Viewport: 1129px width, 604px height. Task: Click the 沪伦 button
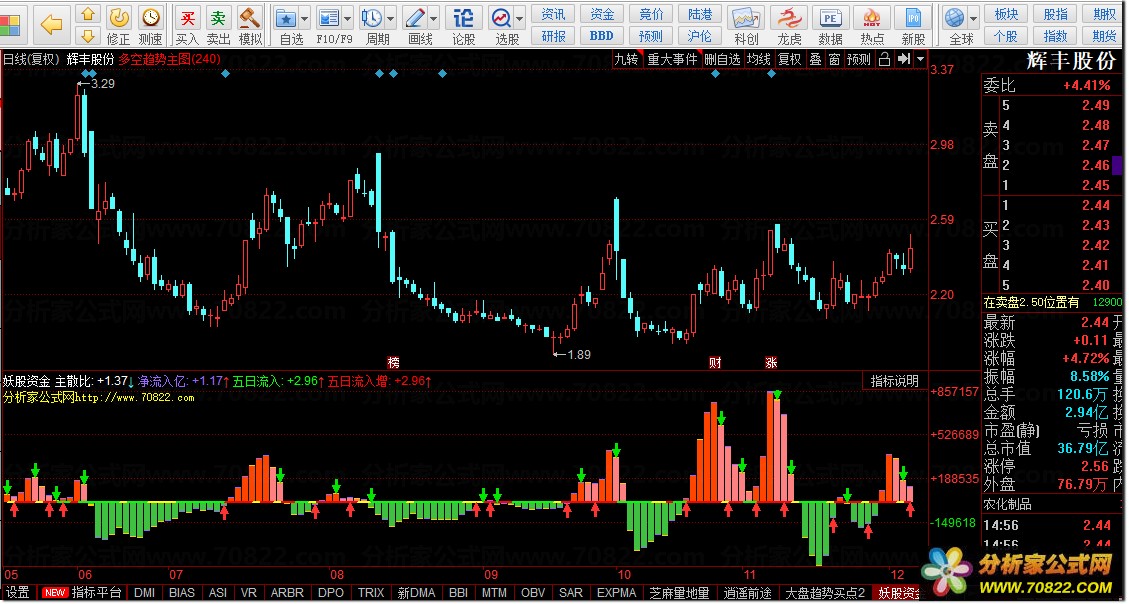click(700, 35)
